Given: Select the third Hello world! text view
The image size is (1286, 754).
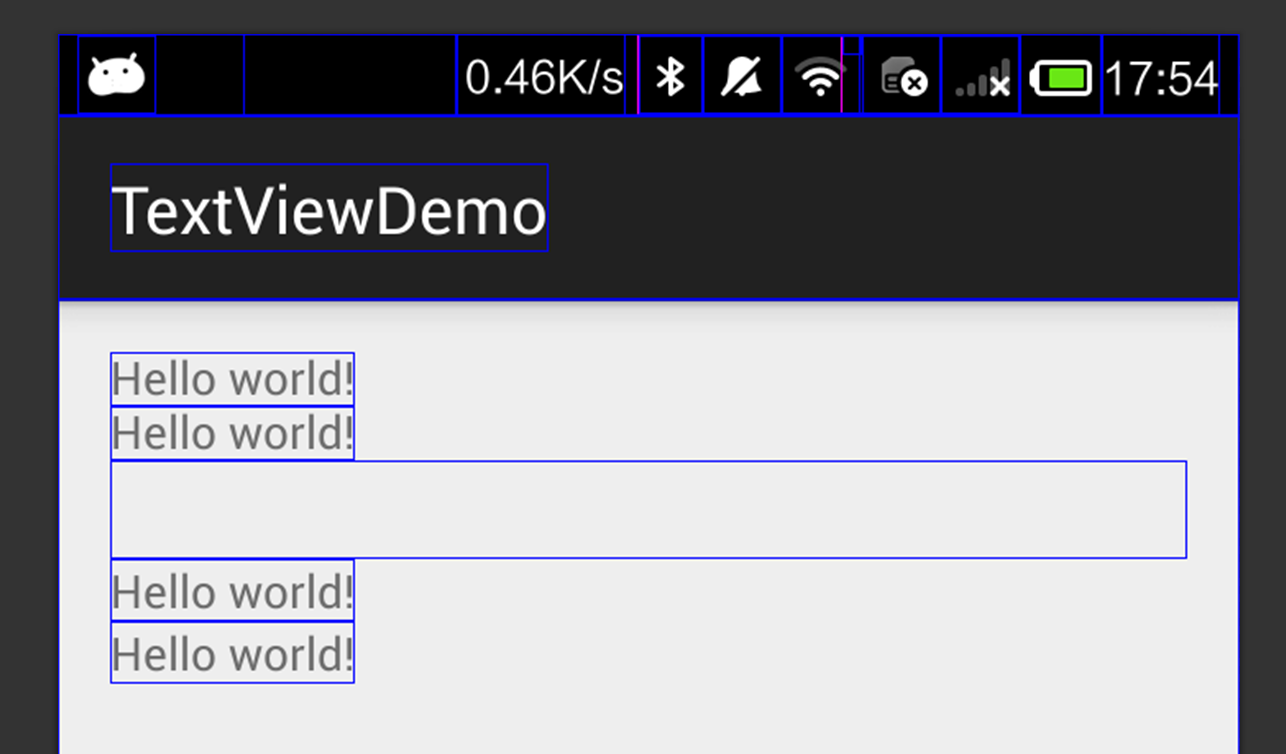Looking at the screenshot, I should [x=232, y=591].
